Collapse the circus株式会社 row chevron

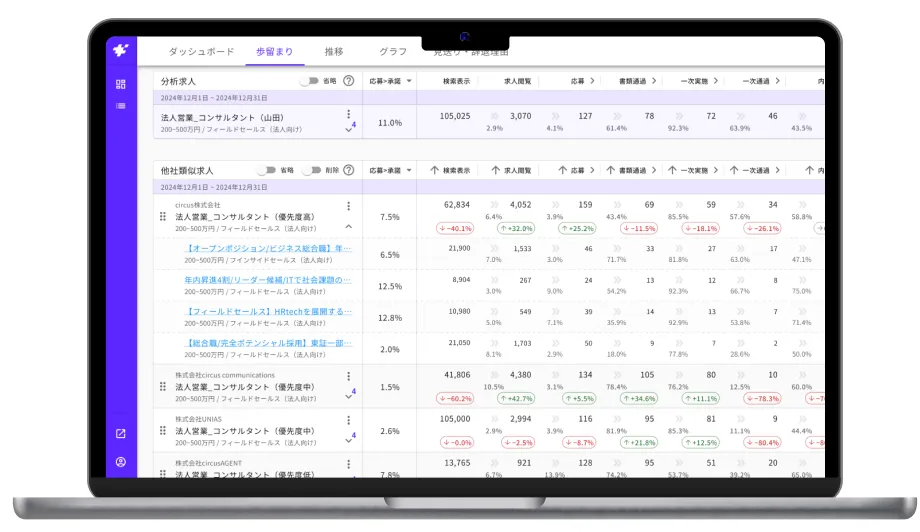point(349,227)
